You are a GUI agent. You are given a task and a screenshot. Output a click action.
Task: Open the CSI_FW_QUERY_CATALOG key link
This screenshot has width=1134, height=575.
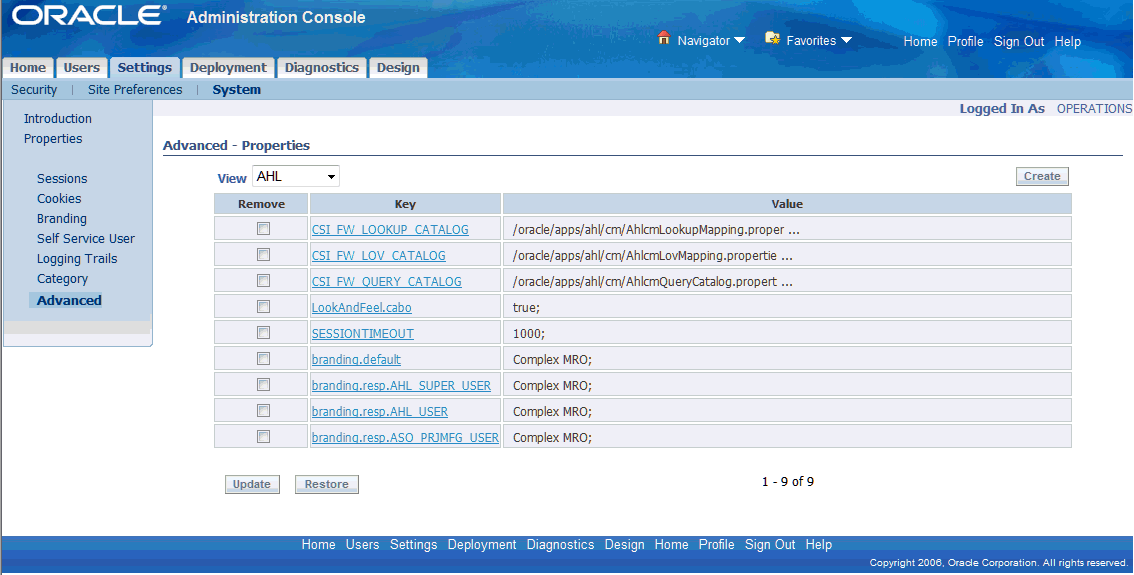[x=386, y=281]
